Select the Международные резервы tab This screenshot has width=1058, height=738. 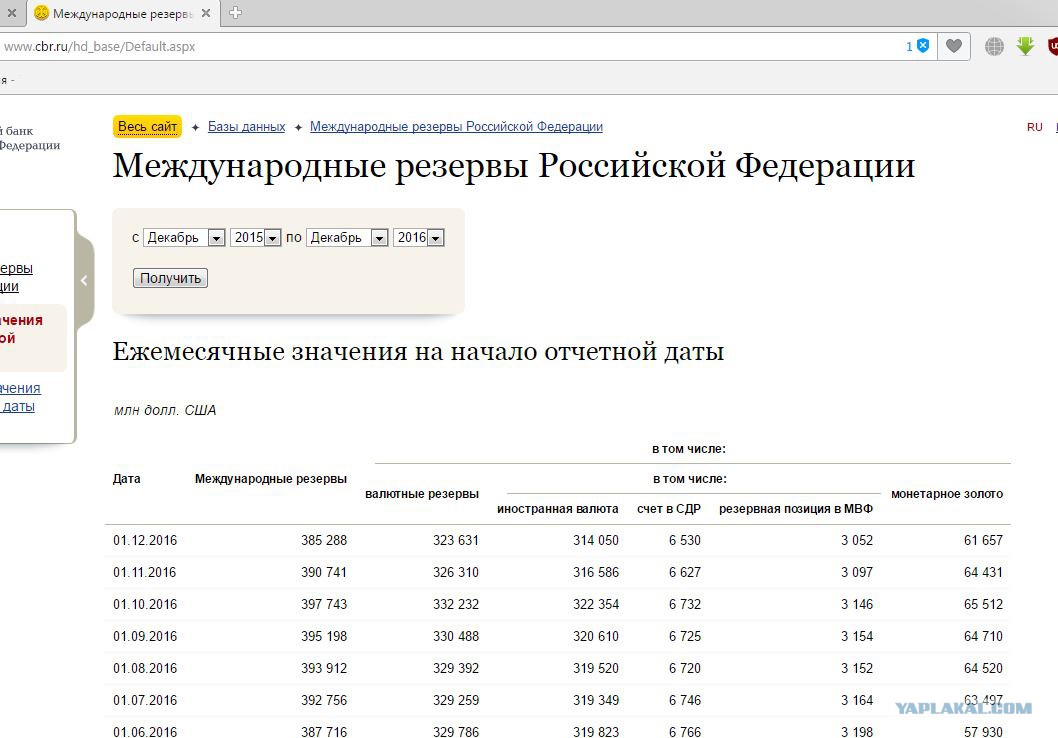click(x=123, y=13)
